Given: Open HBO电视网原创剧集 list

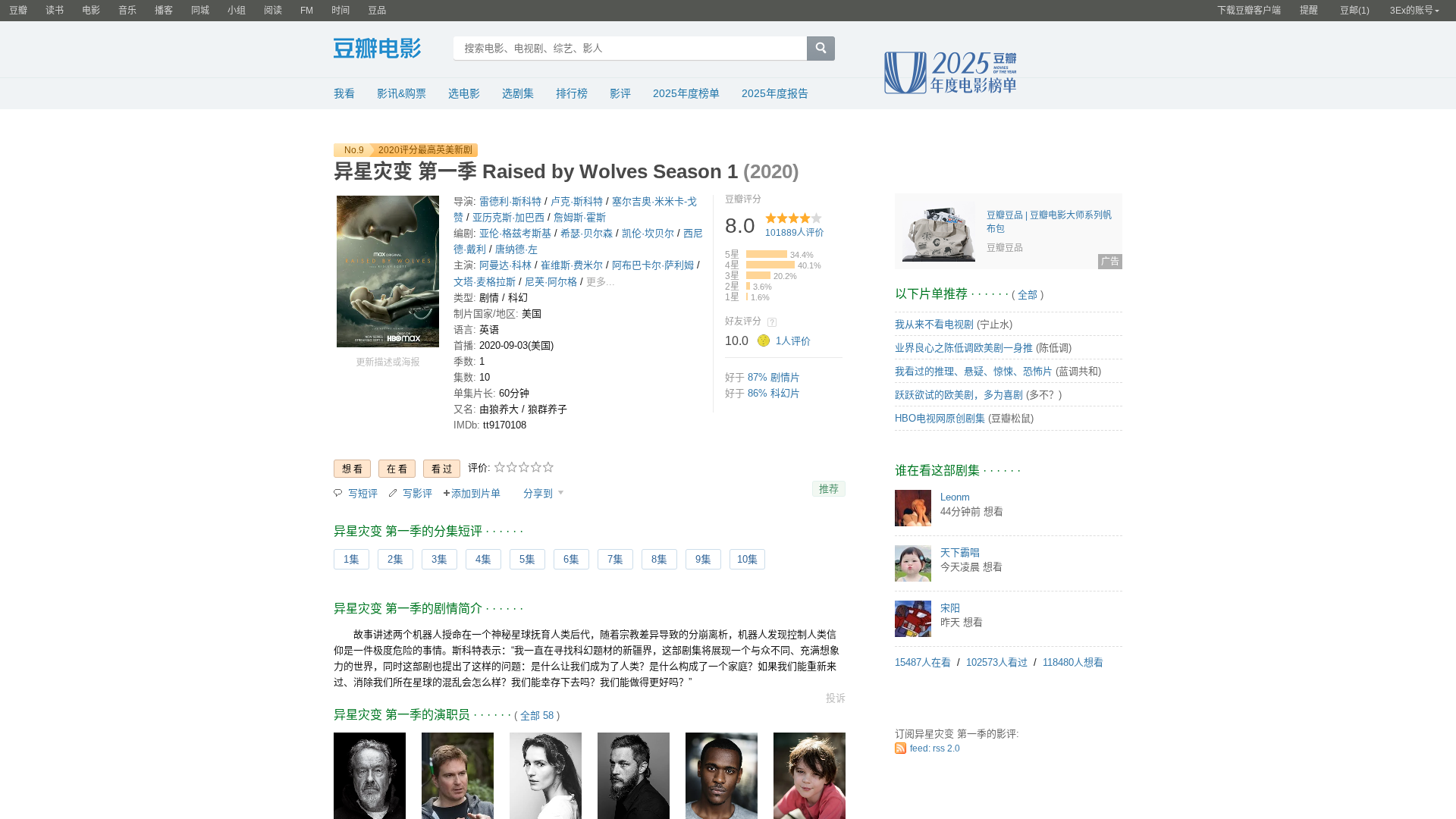Looking at the screenshot, I should click(940, 419).
